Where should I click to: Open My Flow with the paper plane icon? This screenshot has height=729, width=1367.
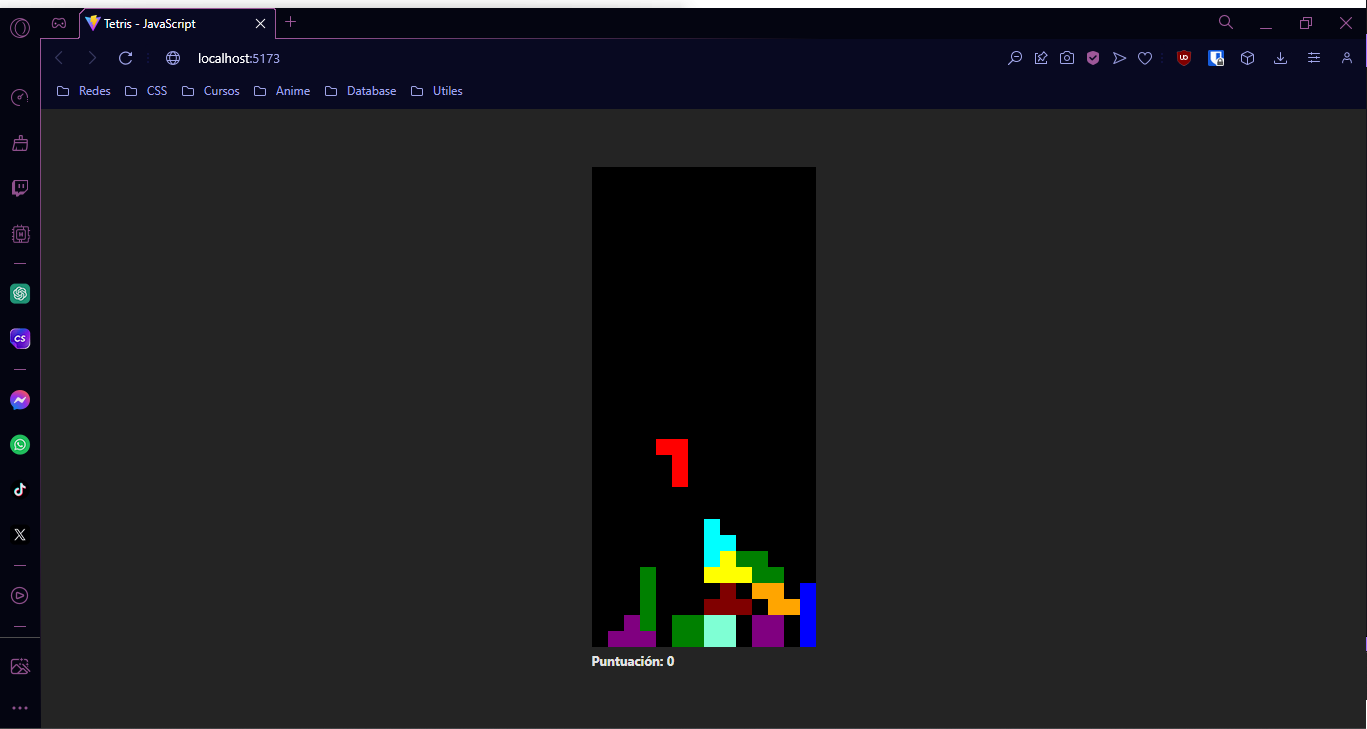(1119, 58)
